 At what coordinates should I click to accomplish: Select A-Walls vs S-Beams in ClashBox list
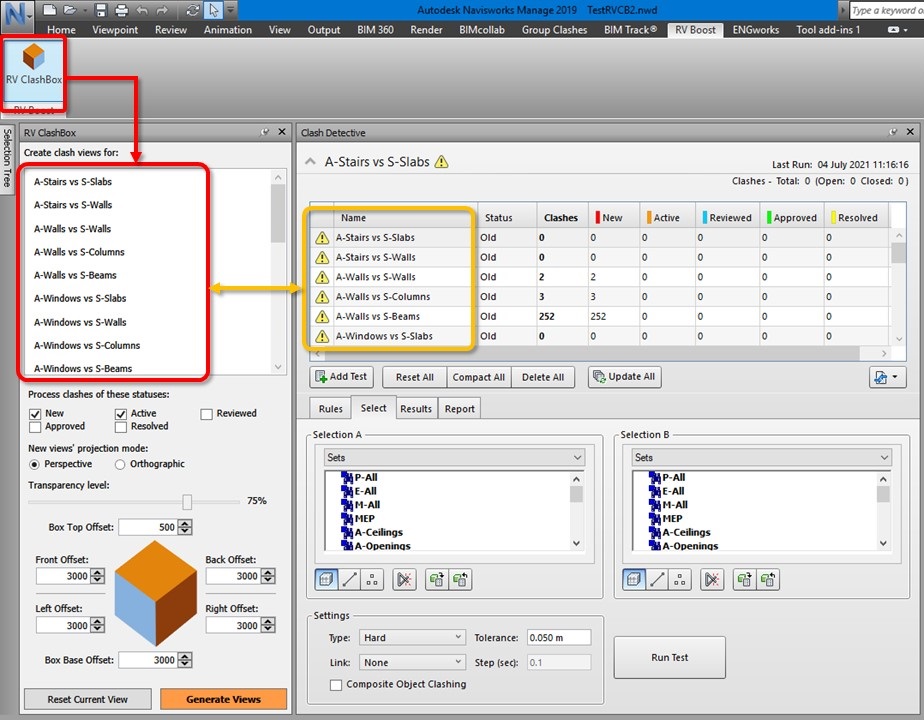pos(75,275)
